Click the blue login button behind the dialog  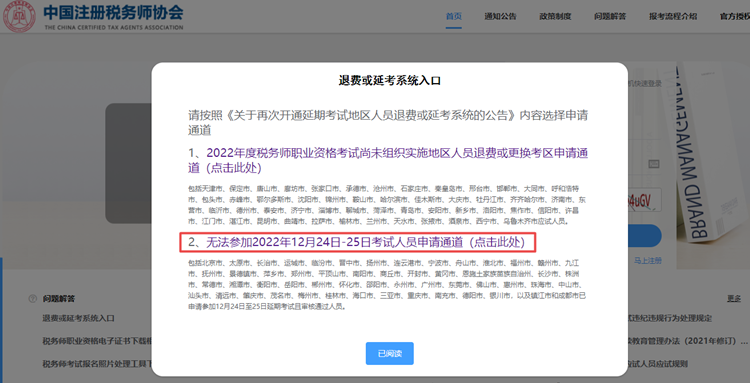[x=645, y=236]
